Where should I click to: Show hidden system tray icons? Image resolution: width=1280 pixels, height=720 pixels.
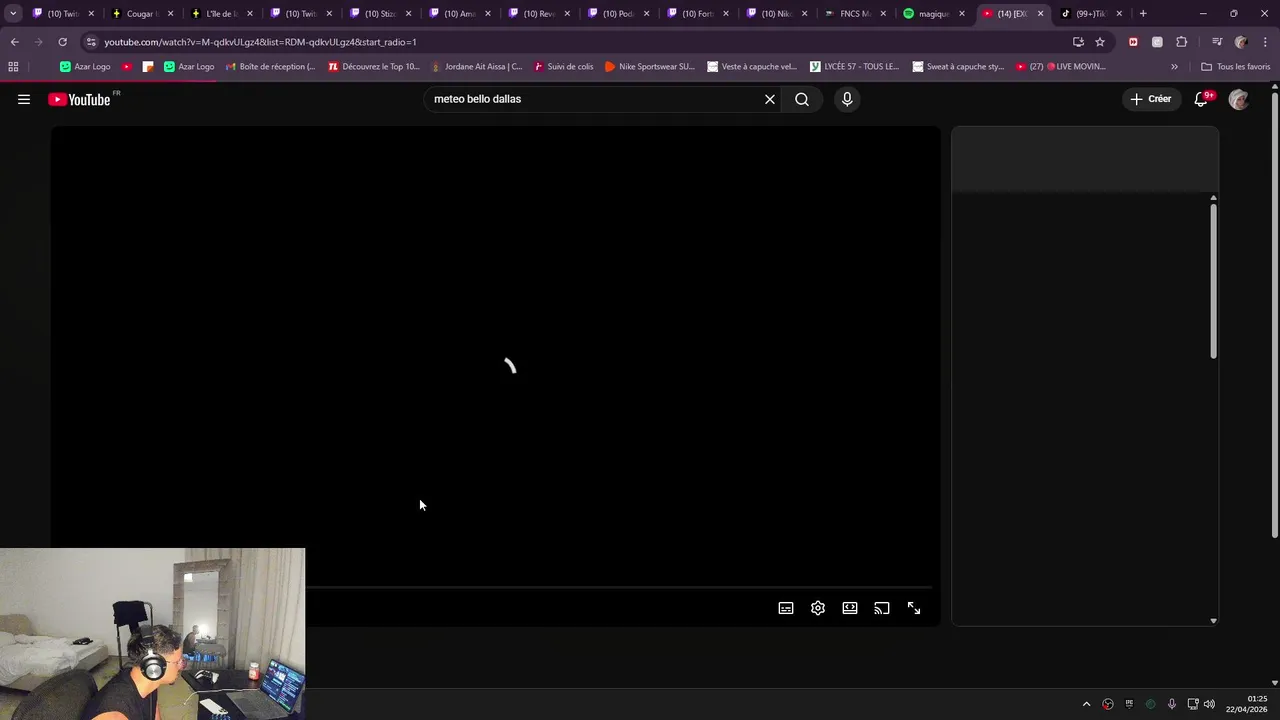1086,704
